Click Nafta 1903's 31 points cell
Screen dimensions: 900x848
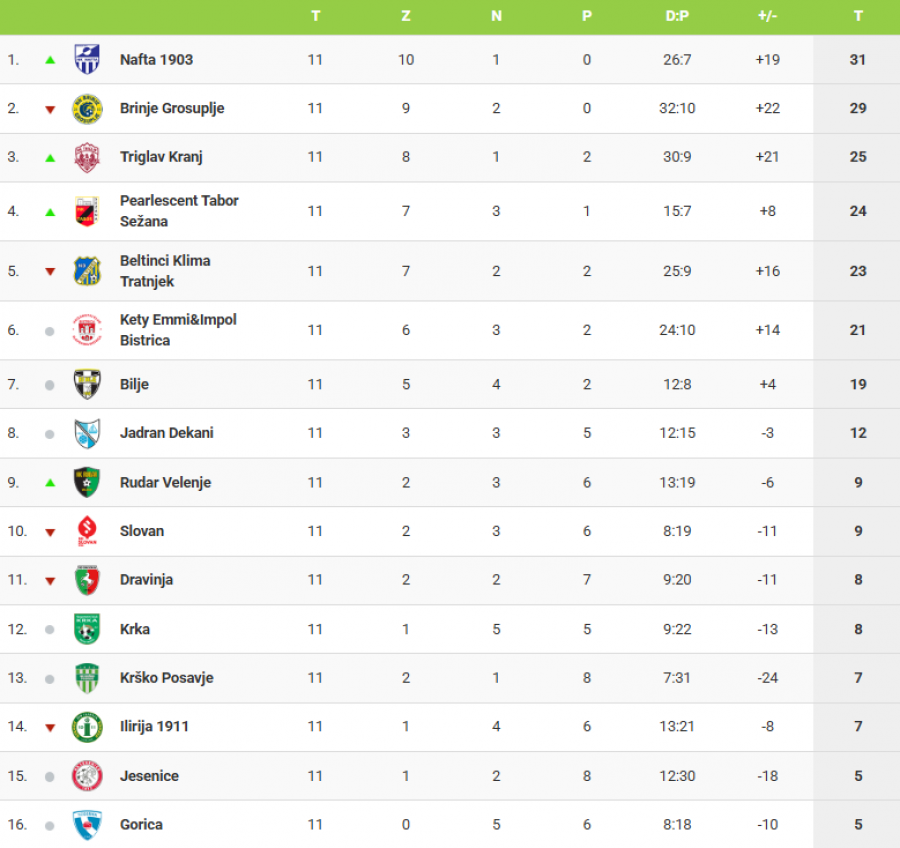coord(857,59)
